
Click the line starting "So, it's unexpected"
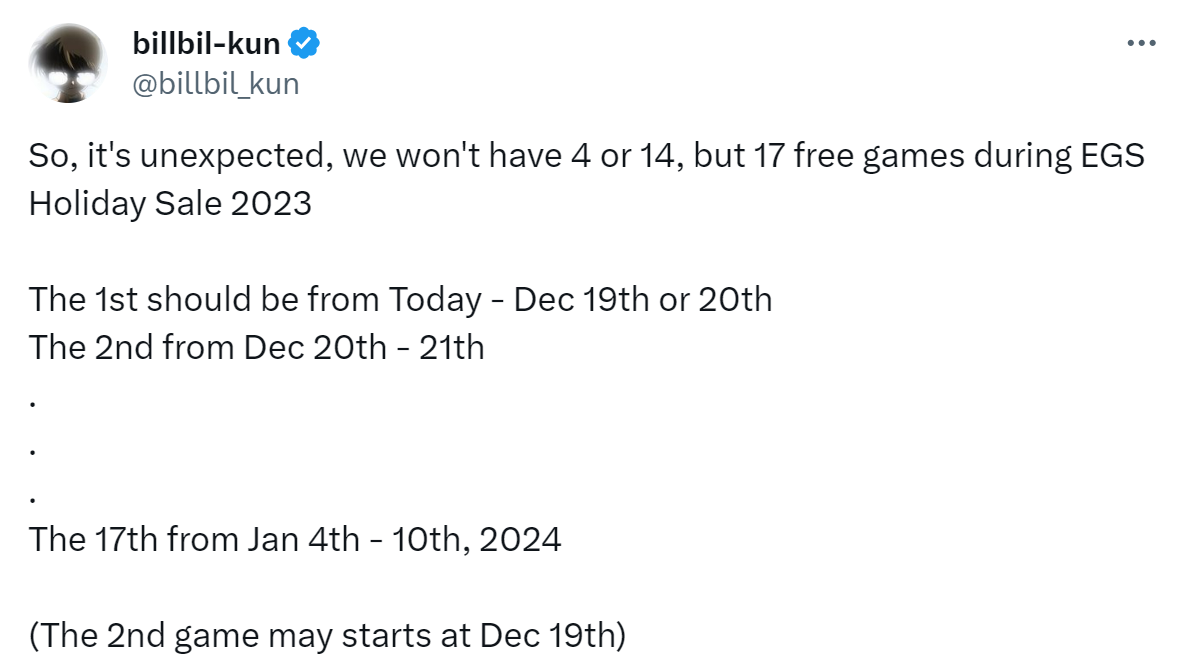[586, 157]
